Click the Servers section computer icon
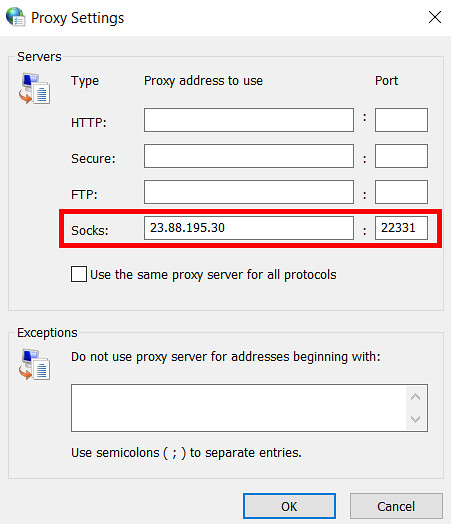451x524 pixels. coord(34,89)
